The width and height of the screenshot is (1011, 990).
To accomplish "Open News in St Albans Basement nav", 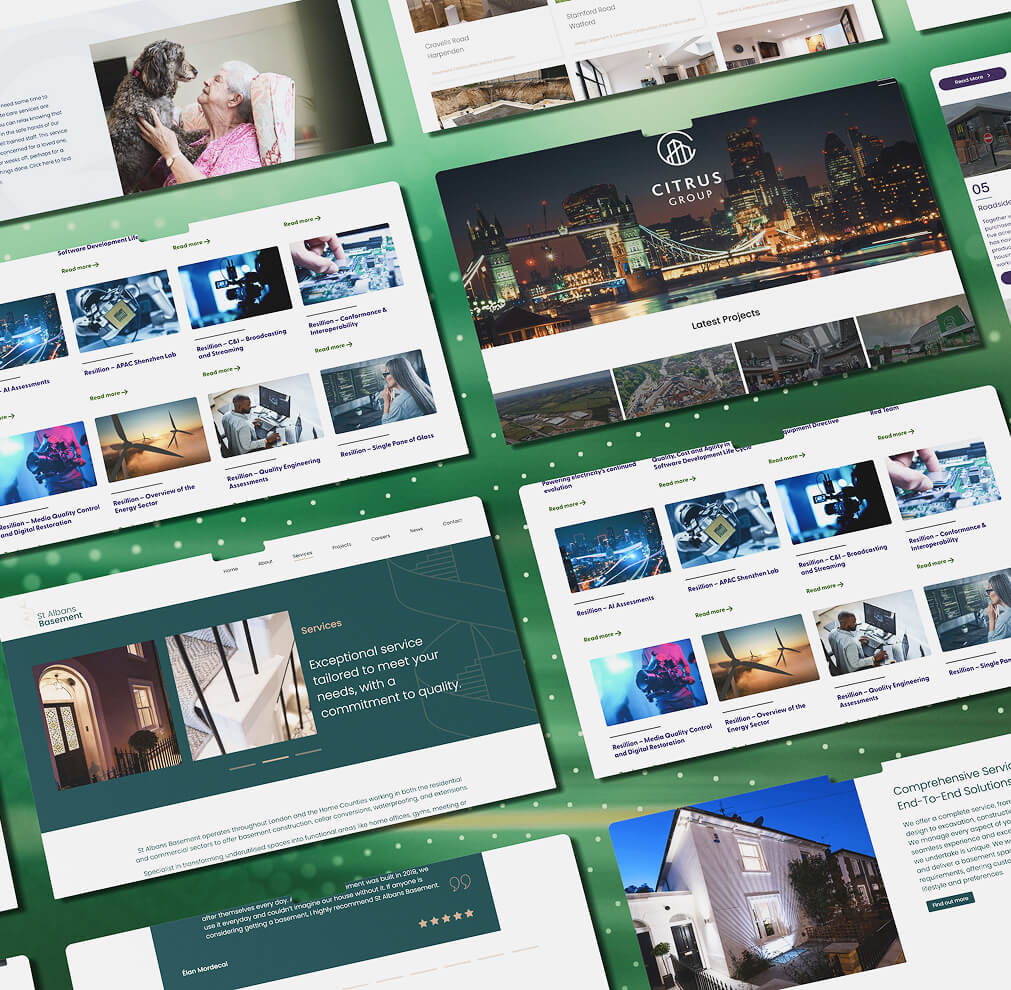I will (417, 530).
